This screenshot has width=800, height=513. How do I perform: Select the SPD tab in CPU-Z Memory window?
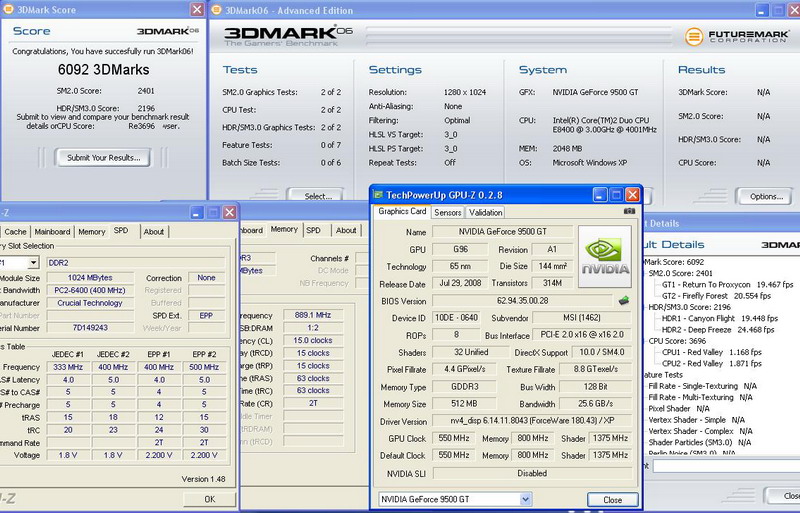click(313, 231)
